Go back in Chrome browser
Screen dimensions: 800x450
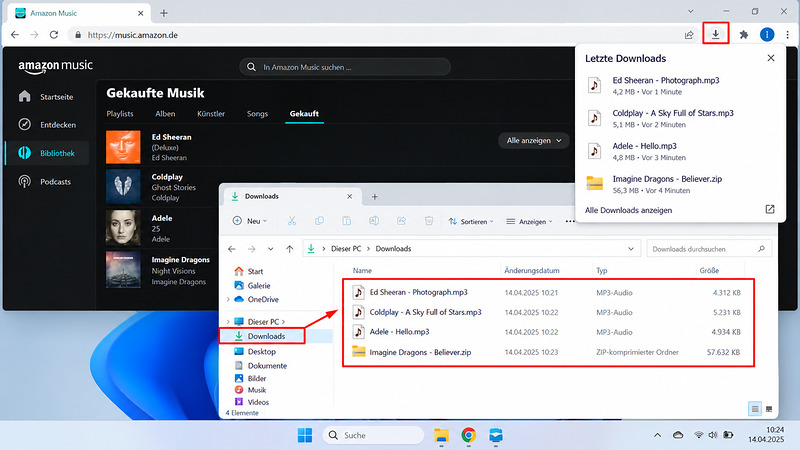15,35
